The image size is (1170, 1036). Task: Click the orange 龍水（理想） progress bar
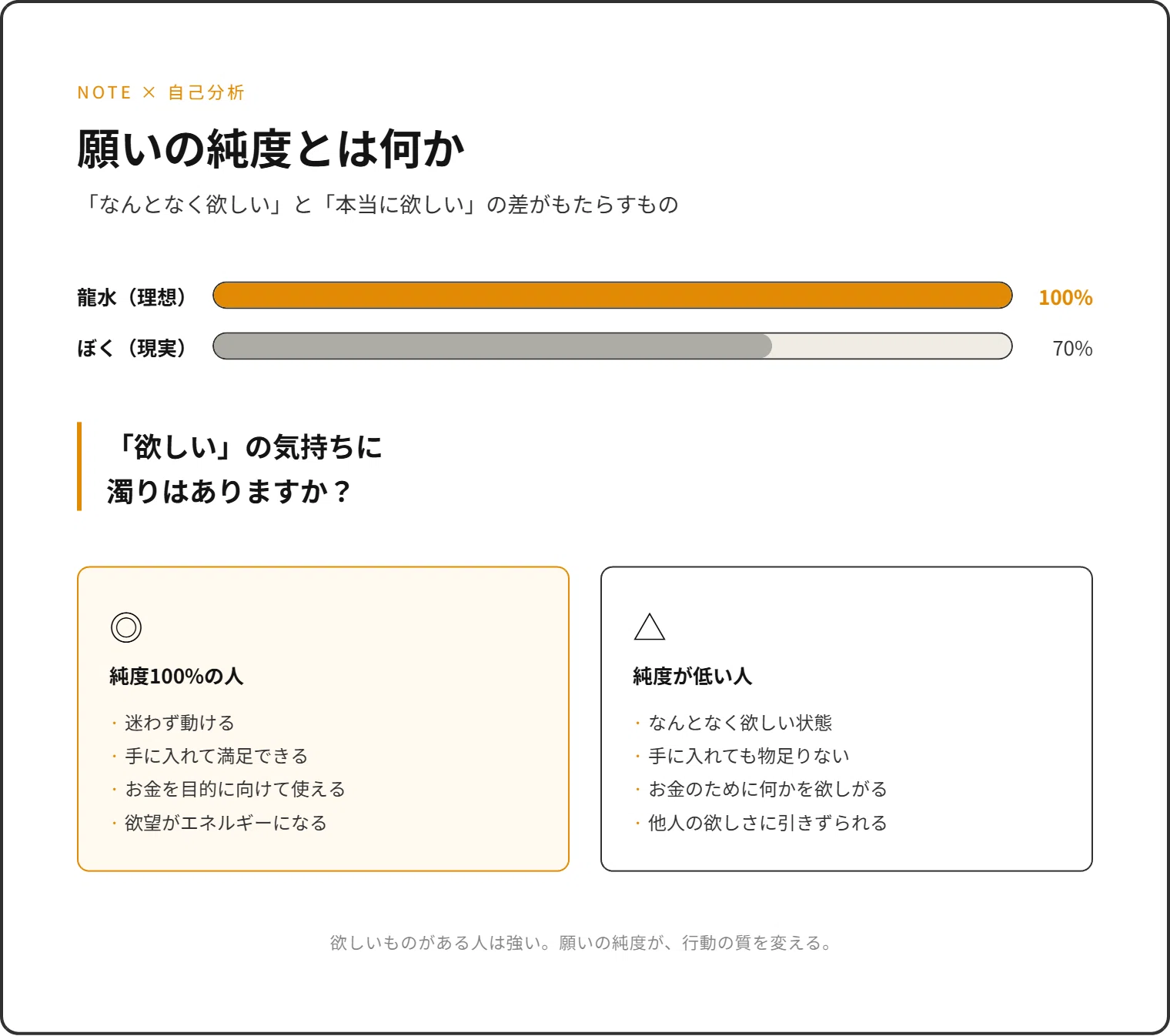coord(613,296)
